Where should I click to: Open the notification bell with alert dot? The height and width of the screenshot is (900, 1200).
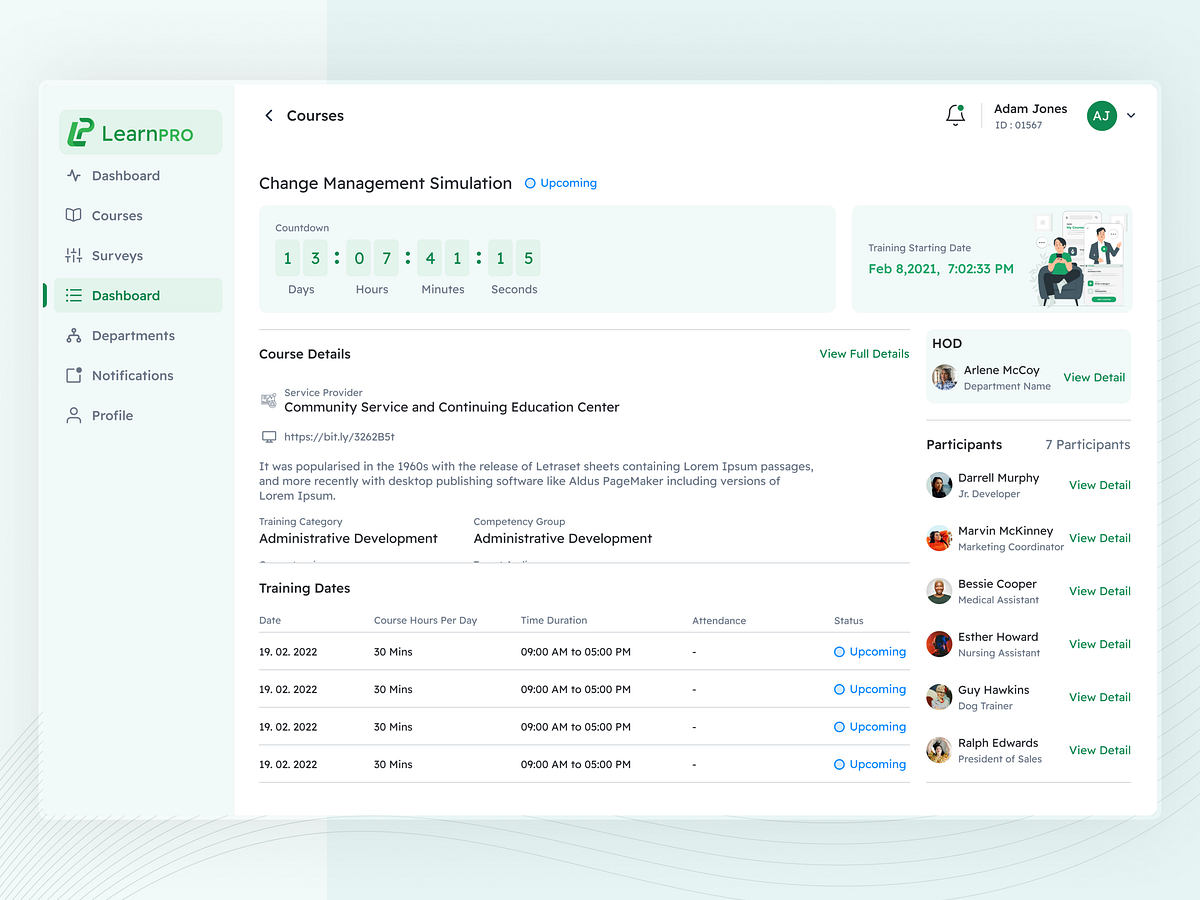[x=955, y=115]
